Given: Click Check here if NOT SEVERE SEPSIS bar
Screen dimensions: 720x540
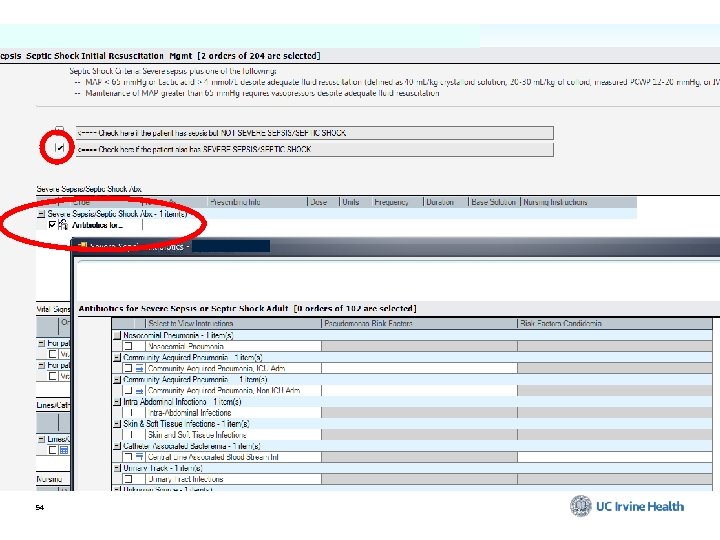Looking at the screenshot, I should 315,133.
